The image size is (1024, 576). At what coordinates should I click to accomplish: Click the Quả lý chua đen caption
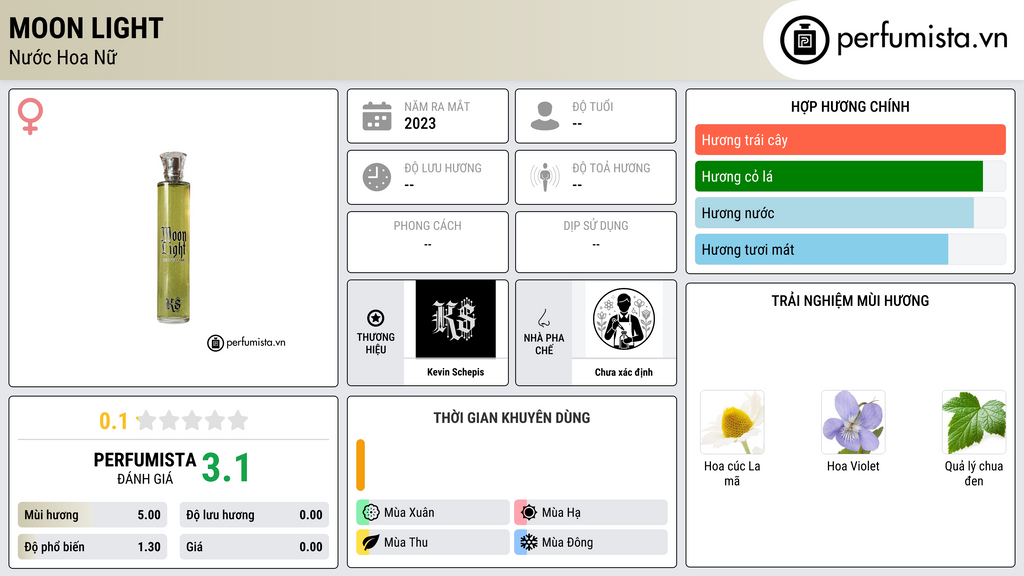tap(974, 473)
